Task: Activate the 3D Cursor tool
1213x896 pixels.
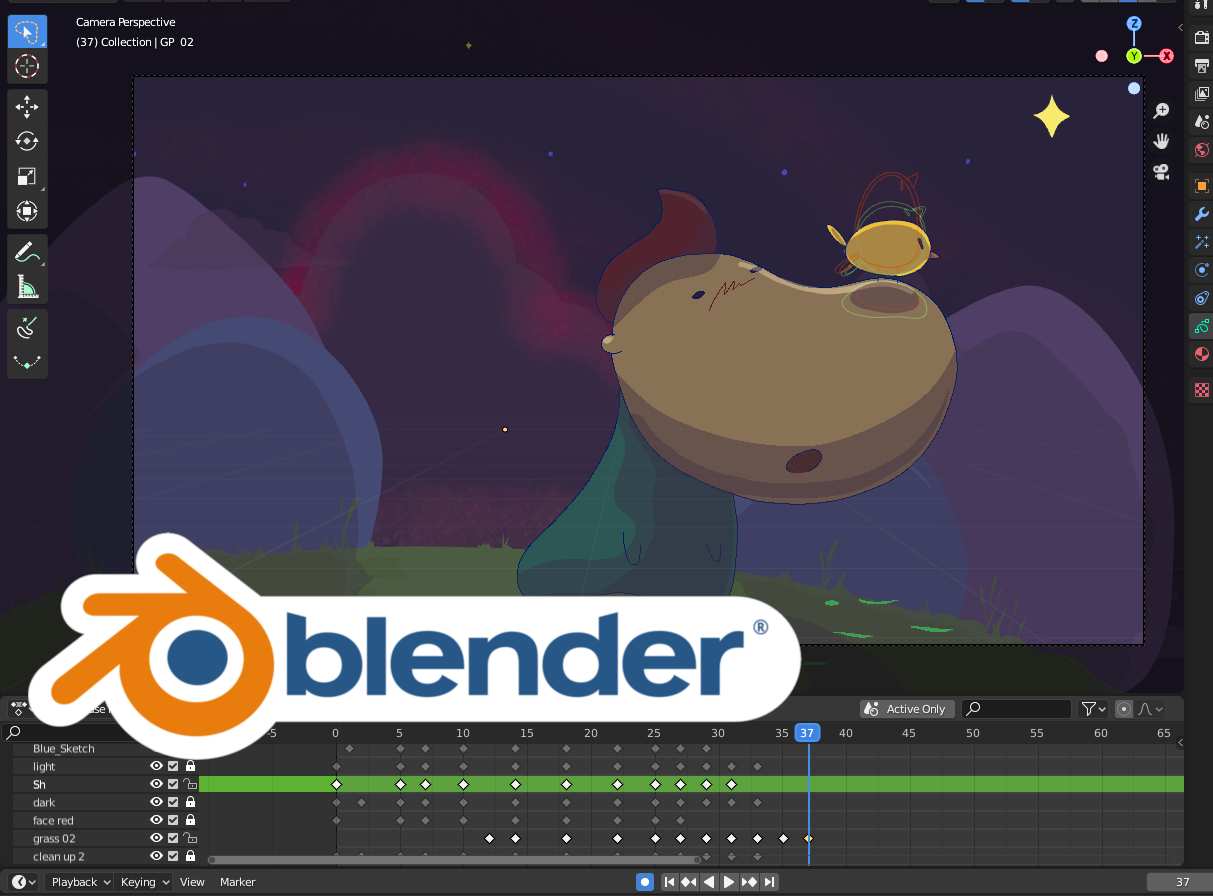Action: [x=27, y=67]
